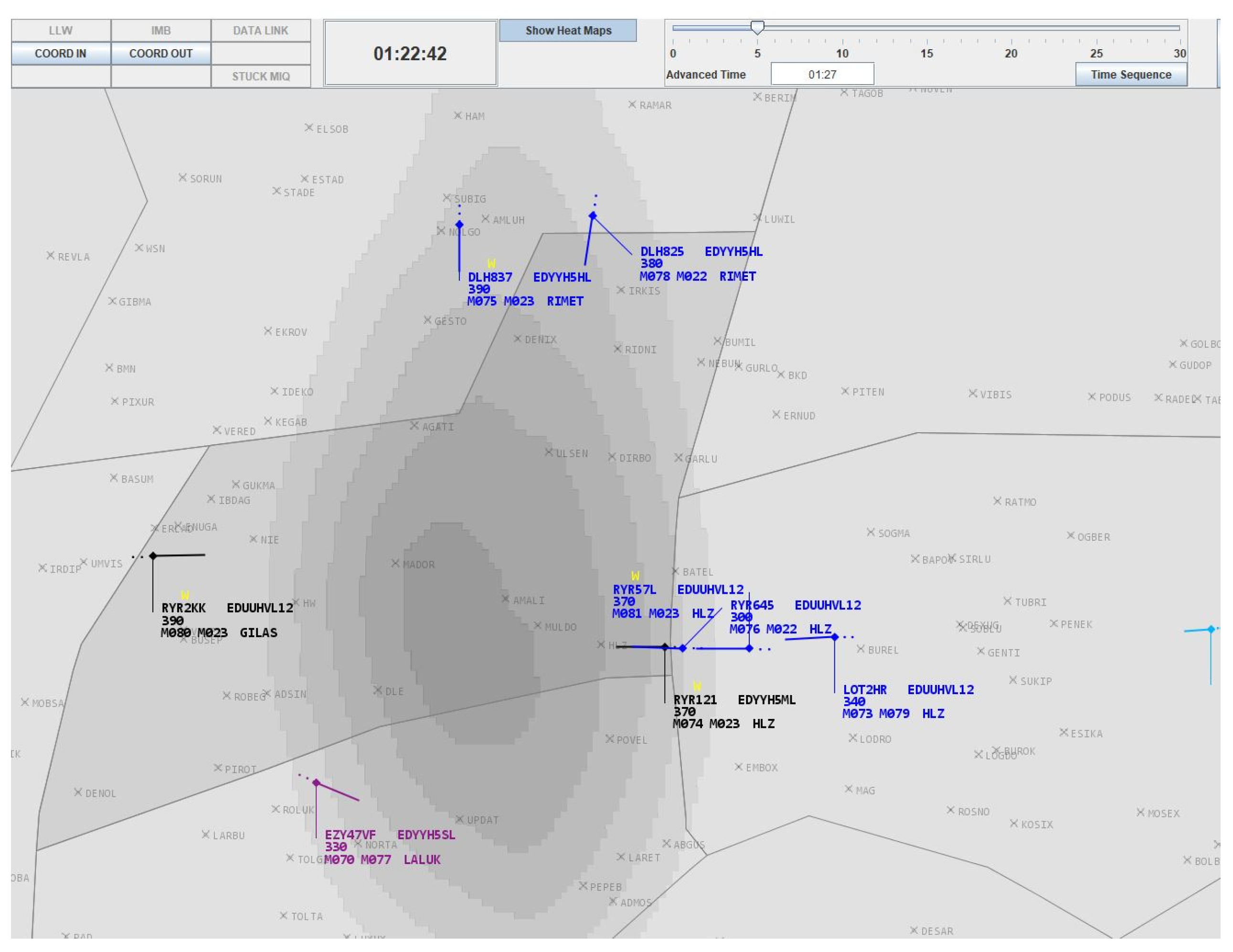The image size is (1233, 952).
Task: Open the LLW tab
Action: pos(60,31)
